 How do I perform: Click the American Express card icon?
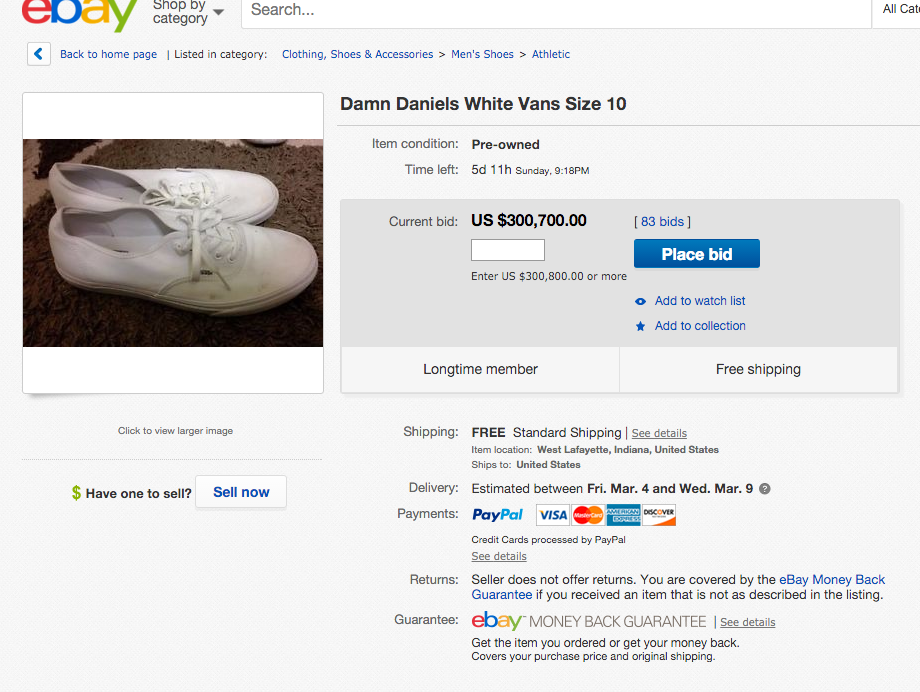[623, 515]
